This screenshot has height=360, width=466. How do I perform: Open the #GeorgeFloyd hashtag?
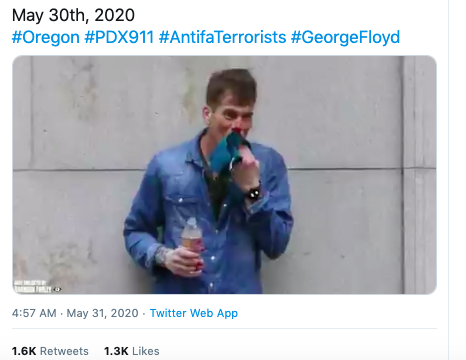(x=345, y=37)
